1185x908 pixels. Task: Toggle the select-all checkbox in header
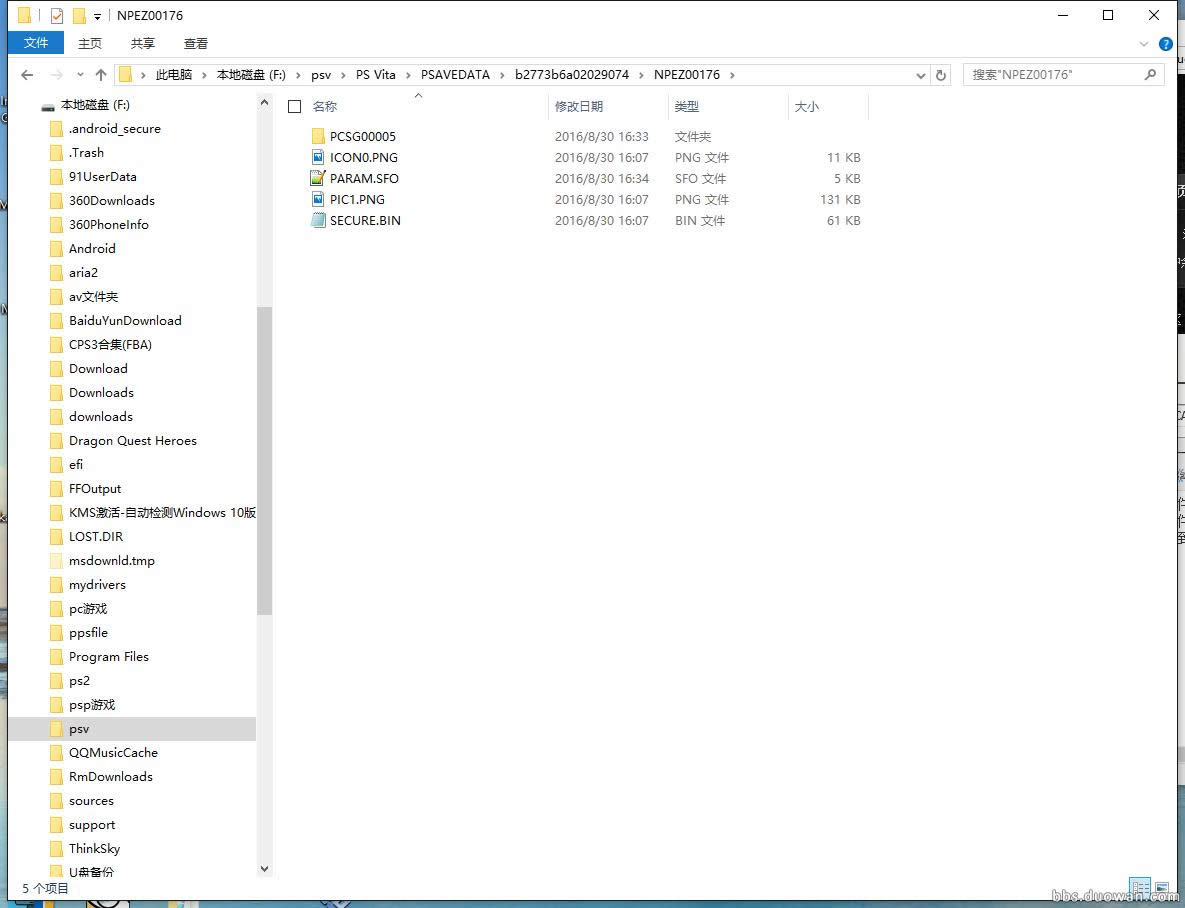295,107
